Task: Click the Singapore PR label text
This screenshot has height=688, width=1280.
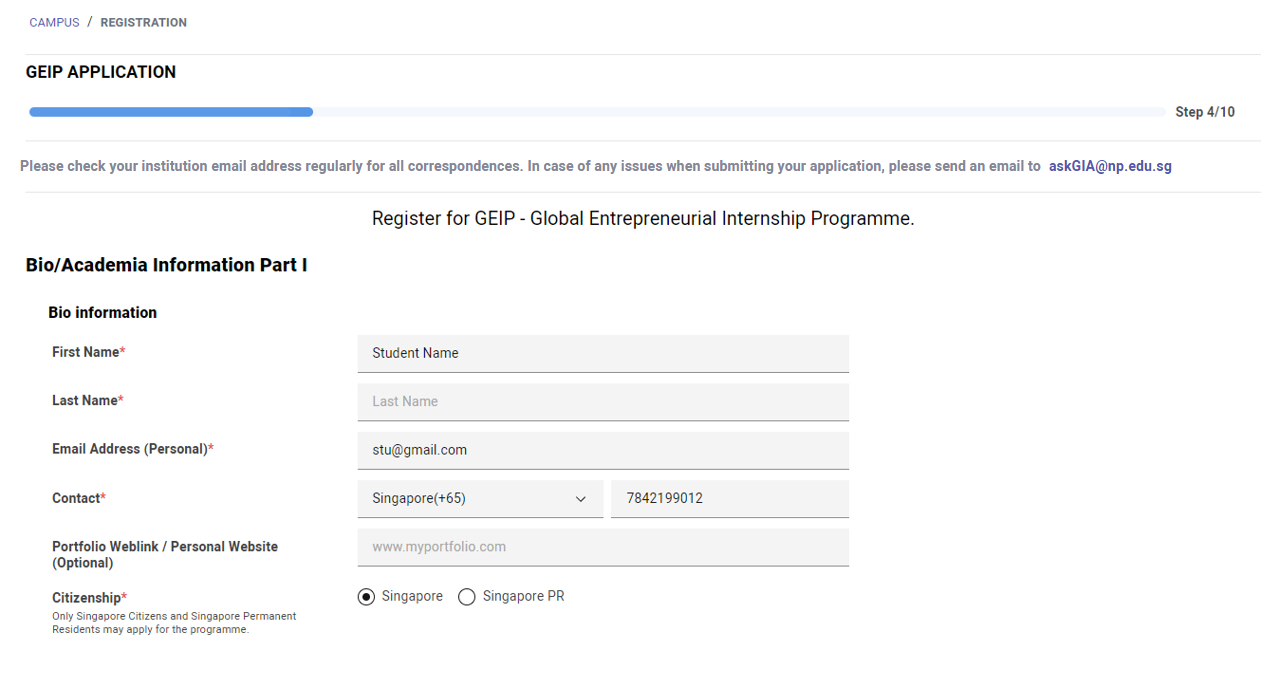Action: [x=523, y=596]
